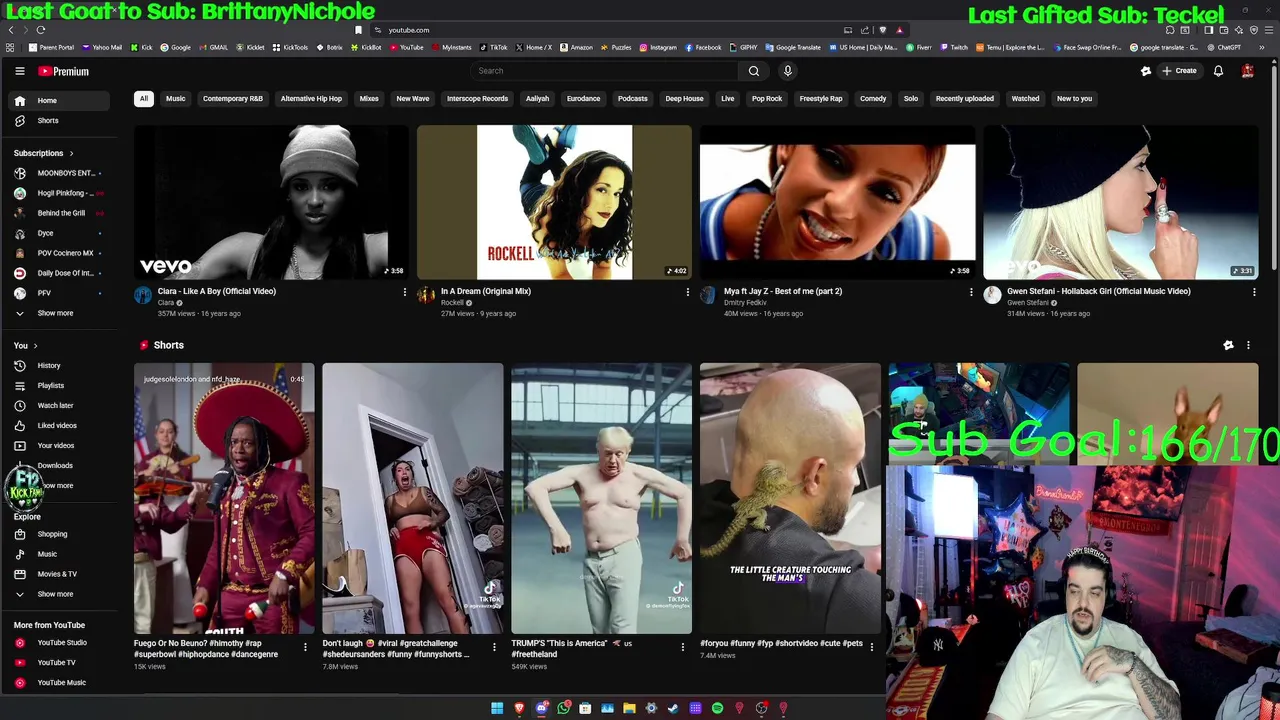Viewport: 1280px width, 720px height.
Task: Activate voice search microphone
Action: click(x=787, y=71)
